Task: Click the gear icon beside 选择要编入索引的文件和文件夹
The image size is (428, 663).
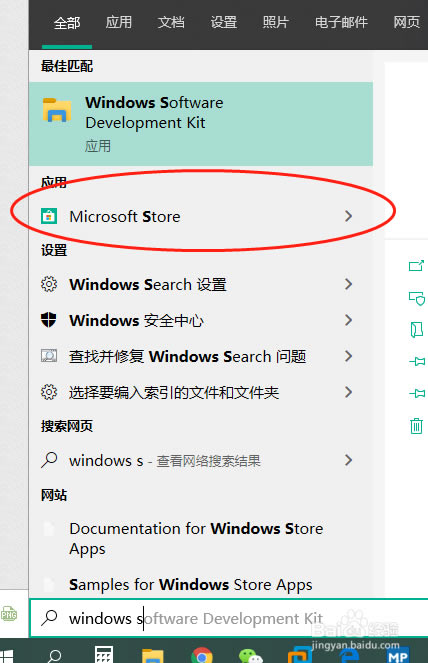Action: coord(49,392)
